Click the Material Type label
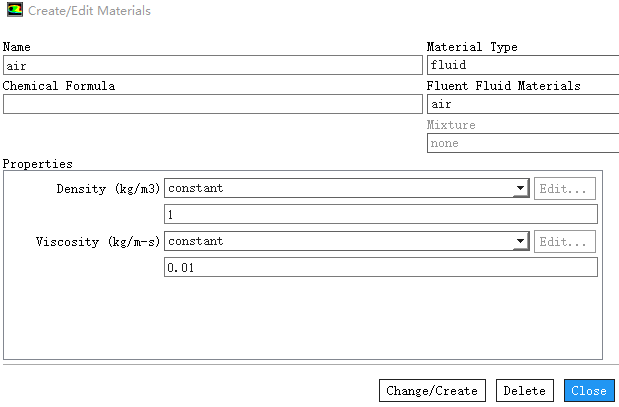Image resolution: width=619 pixels, height=407 pixels. pos(472,47)
